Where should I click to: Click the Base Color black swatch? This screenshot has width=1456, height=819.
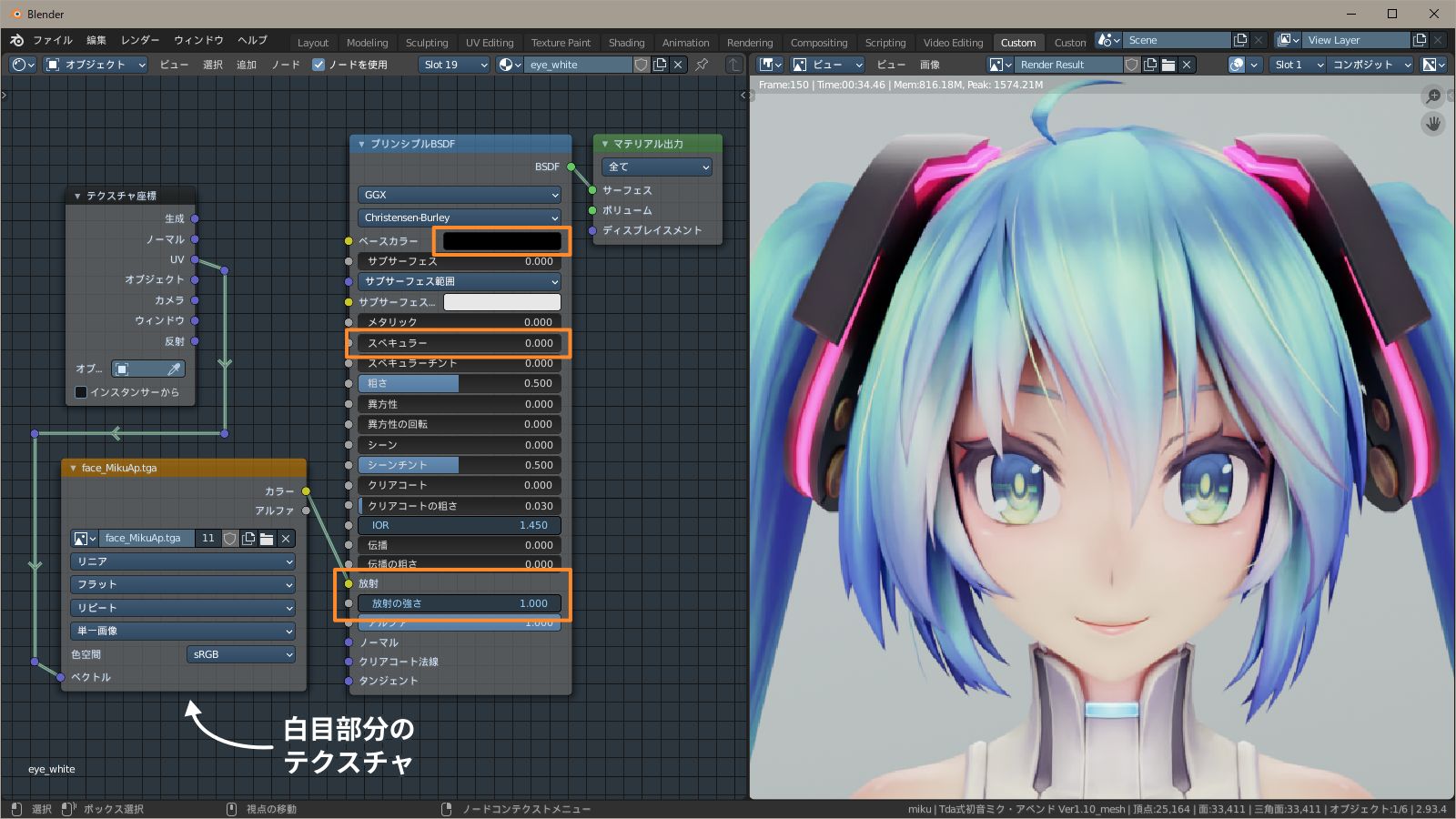coord(502,241)
